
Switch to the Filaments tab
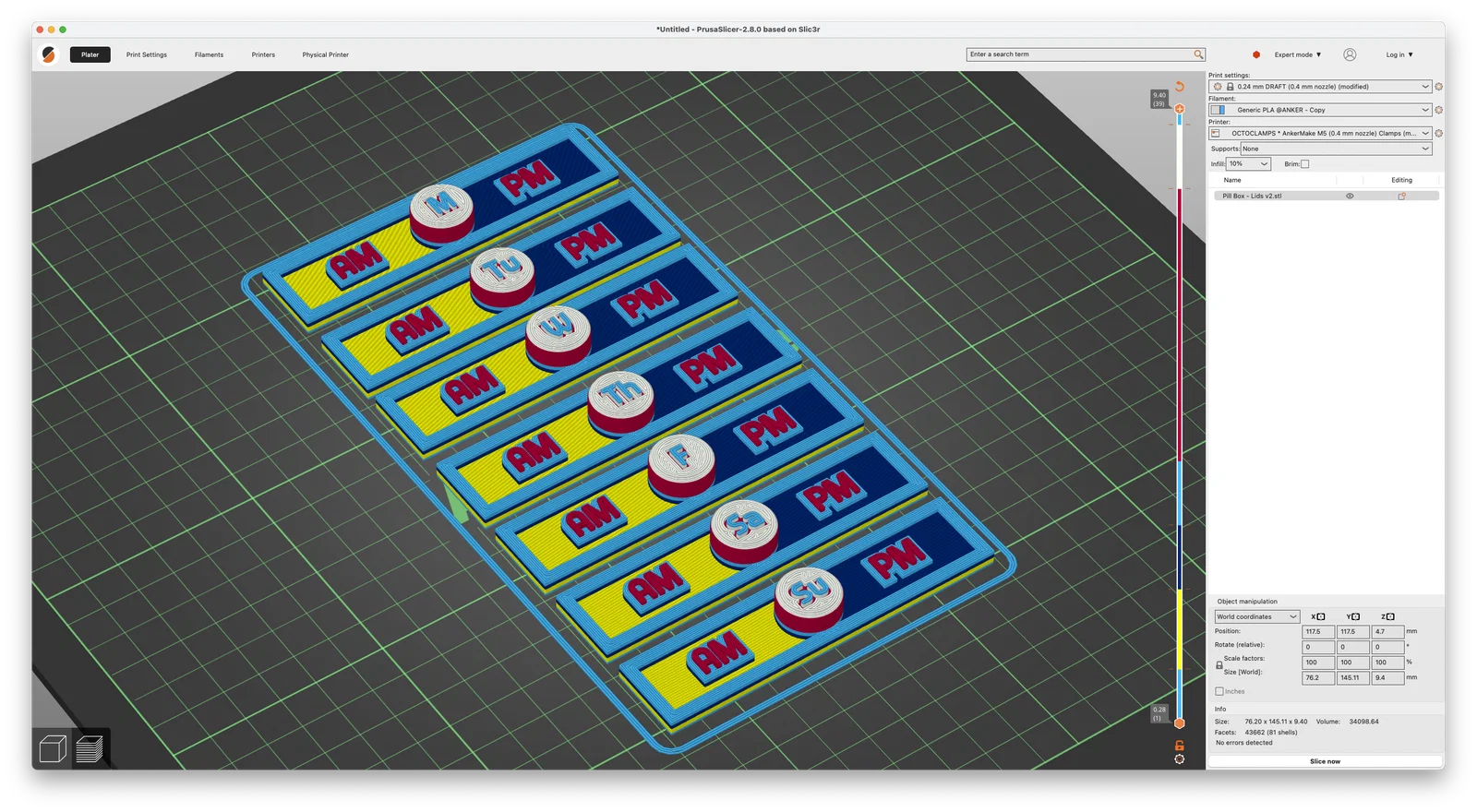[209, 54]
